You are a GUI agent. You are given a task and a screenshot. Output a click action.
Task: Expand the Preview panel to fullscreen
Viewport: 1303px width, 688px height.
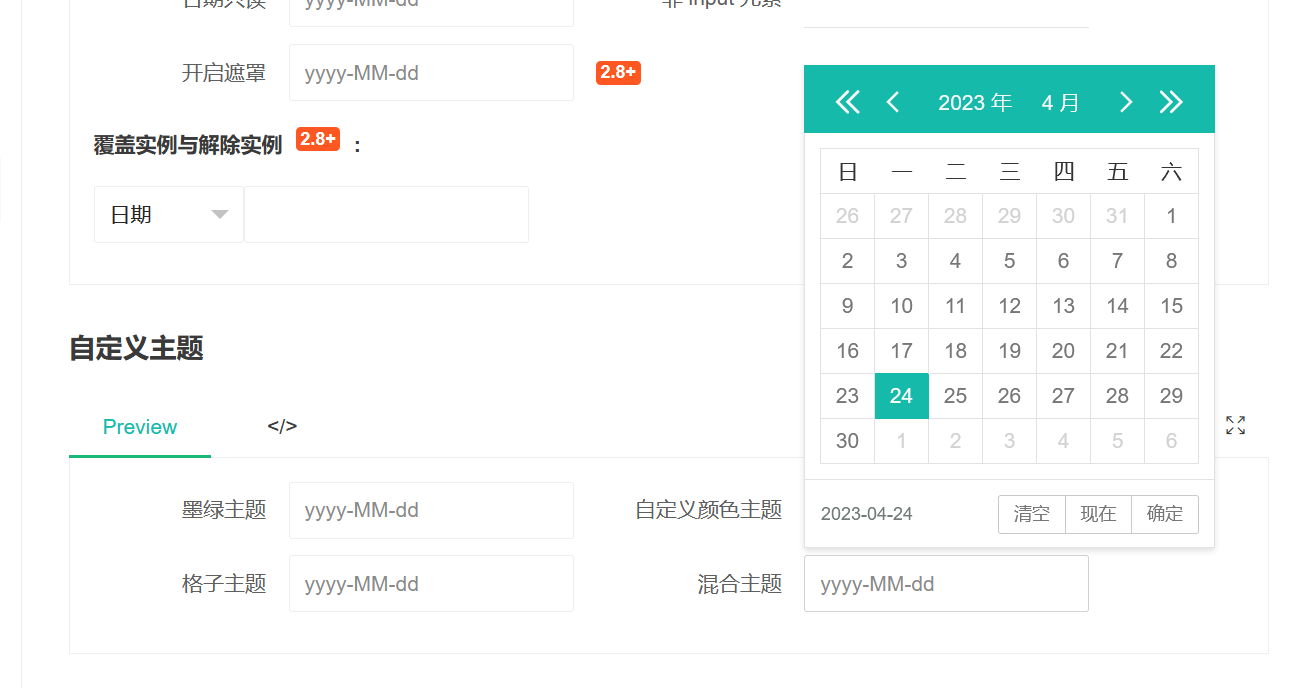point(1234,425)
